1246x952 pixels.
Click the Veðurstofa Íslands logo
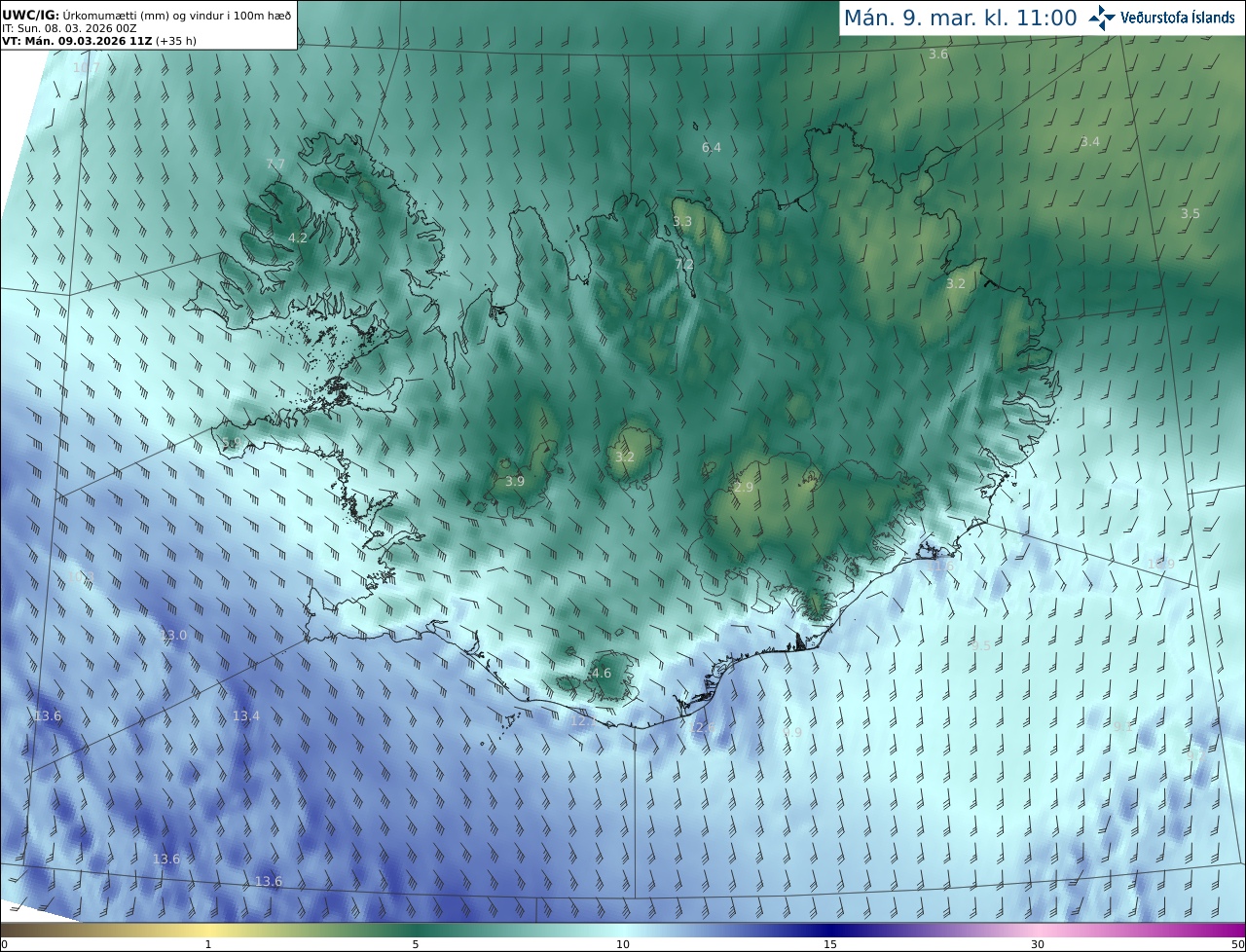coord(1162,18)
